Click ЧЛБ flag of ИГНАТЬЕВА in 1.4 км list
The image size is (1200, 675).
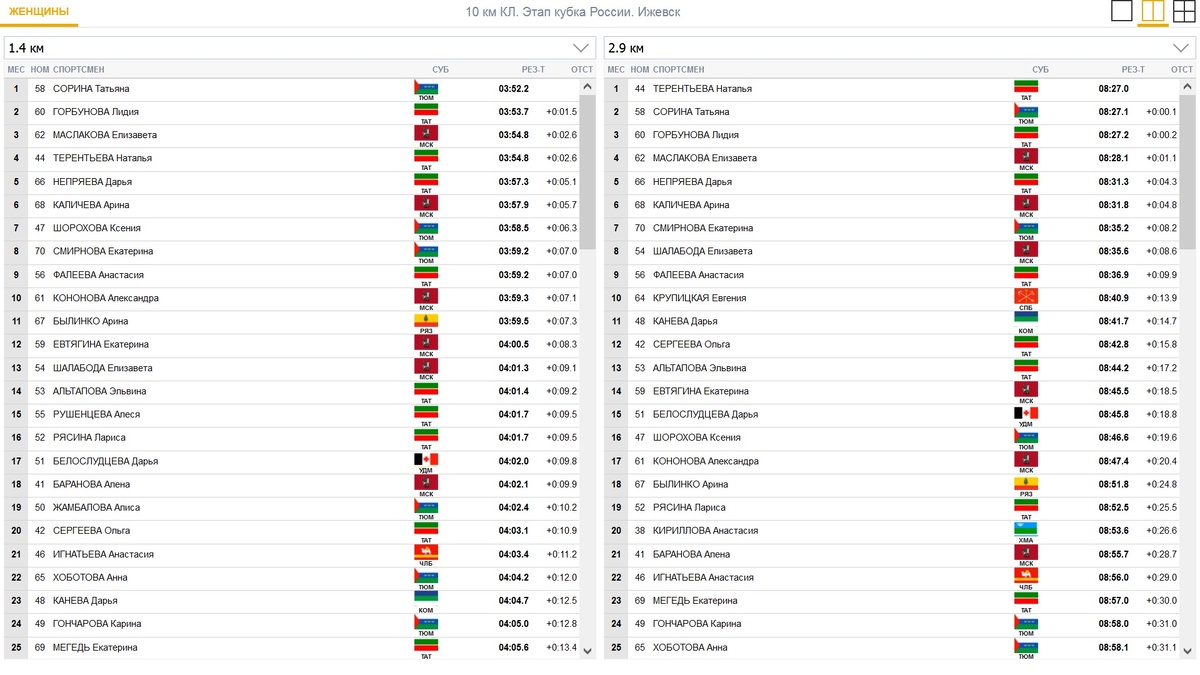(x=426, y=552)
